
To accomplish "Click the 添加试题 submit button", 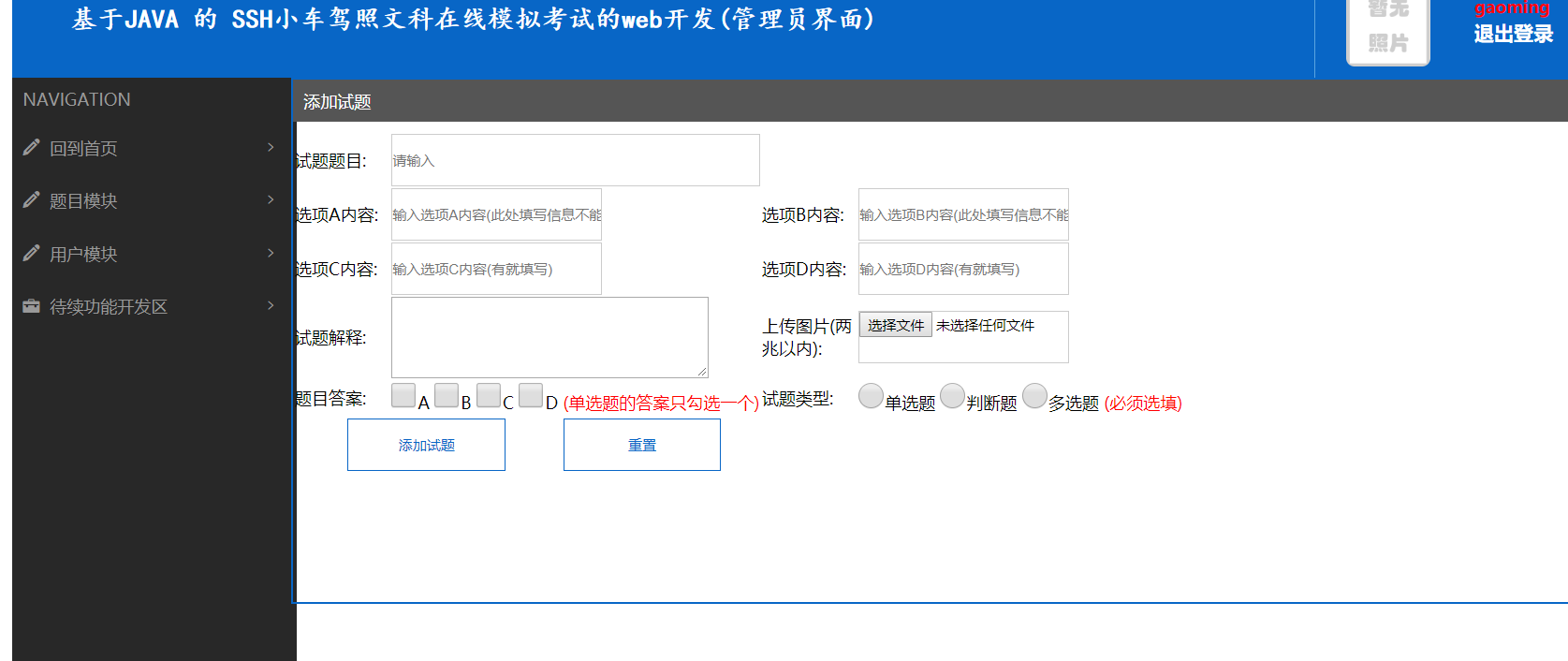I will (x=426, y=445).
